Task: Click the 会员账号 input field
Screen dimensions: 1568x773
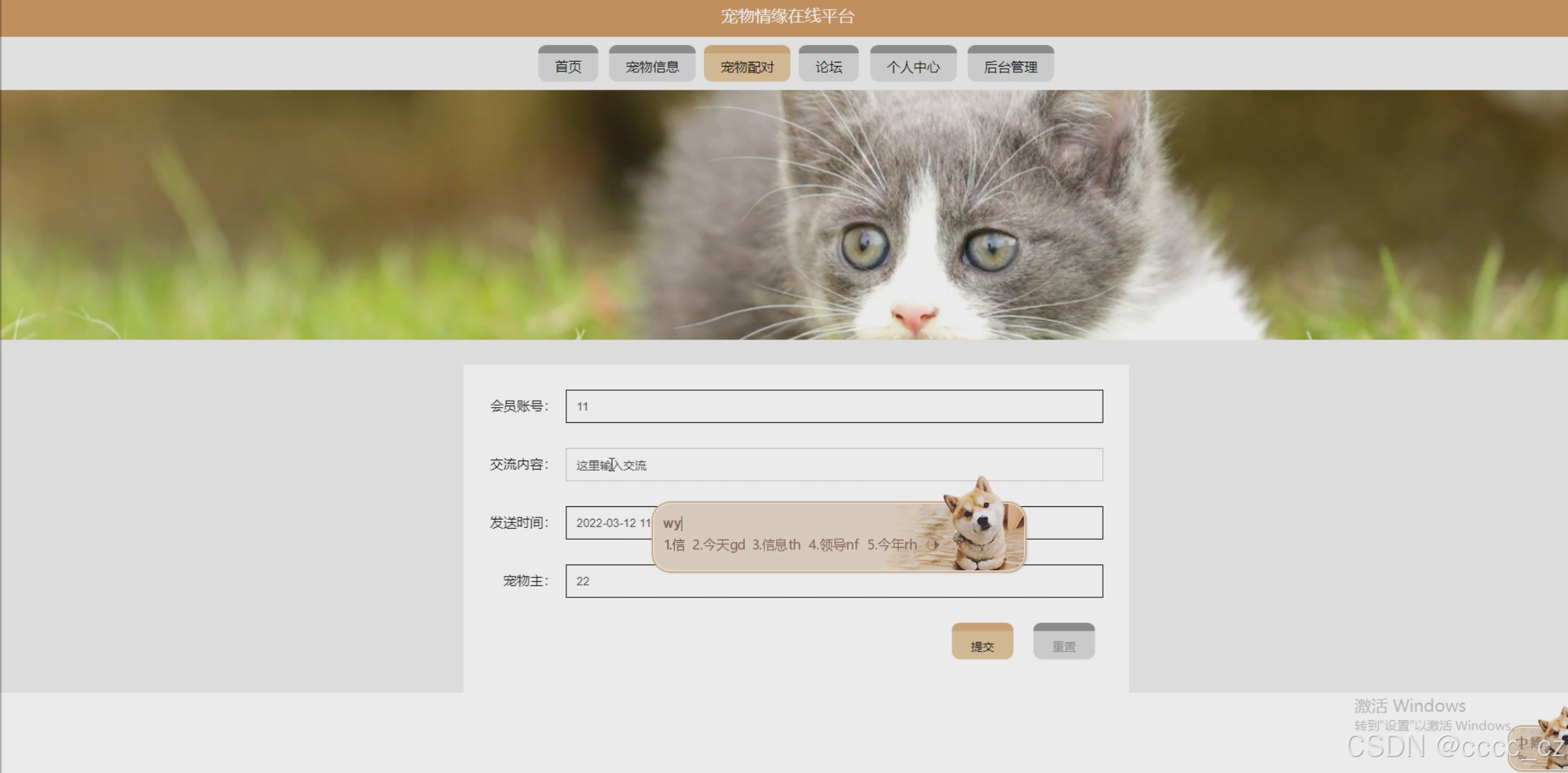Action: point(833,406)
